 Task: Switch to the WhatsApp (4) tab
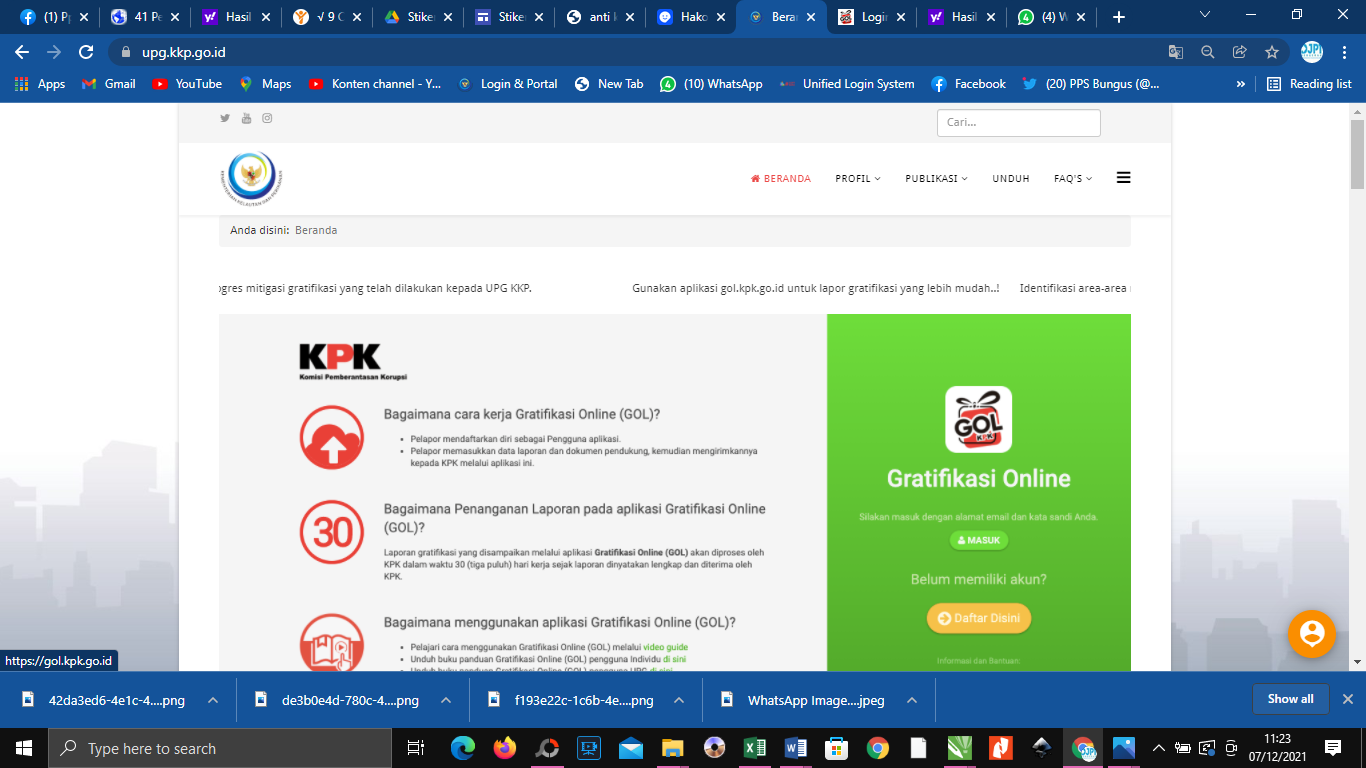tap(1050, 17)
